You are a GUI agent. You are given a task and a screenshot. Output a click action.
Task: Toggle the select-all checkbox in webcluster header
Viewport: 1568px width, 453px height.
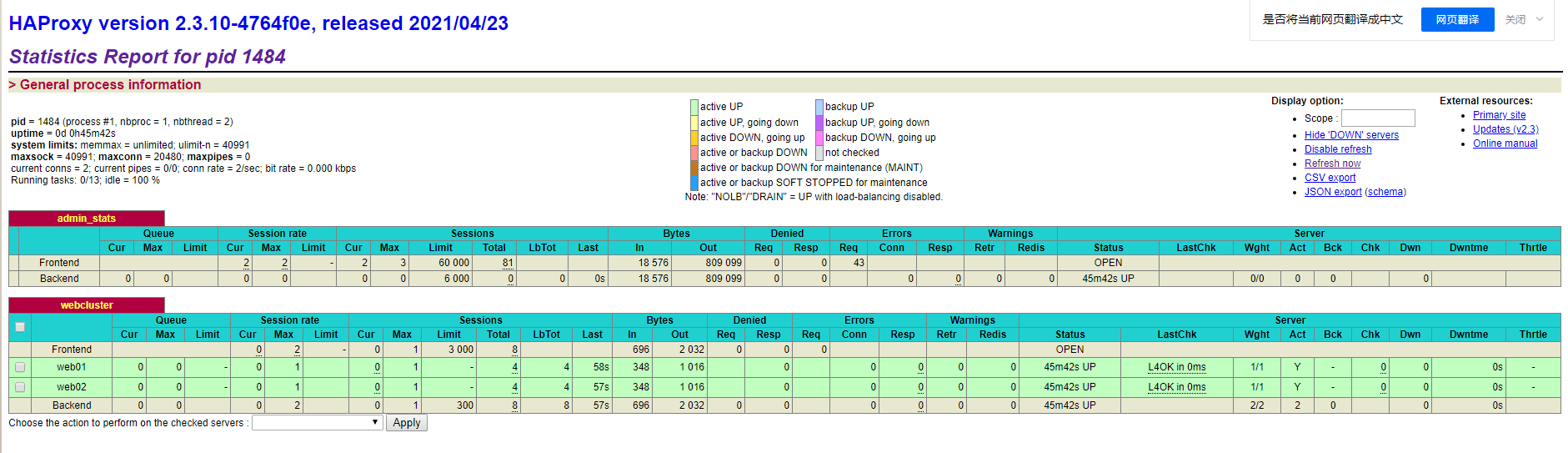pos(20,327)
